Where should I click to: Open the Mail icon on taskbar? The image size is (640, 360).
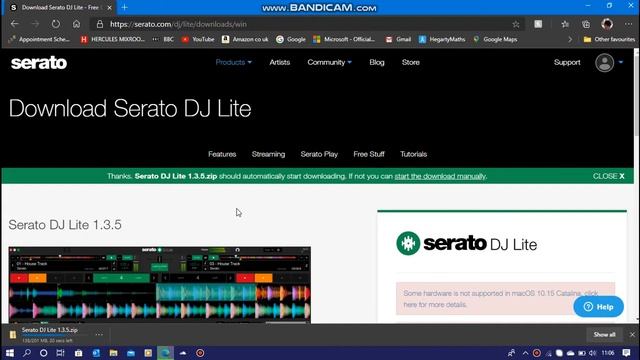pyautogui.click(x=131, y=353)
